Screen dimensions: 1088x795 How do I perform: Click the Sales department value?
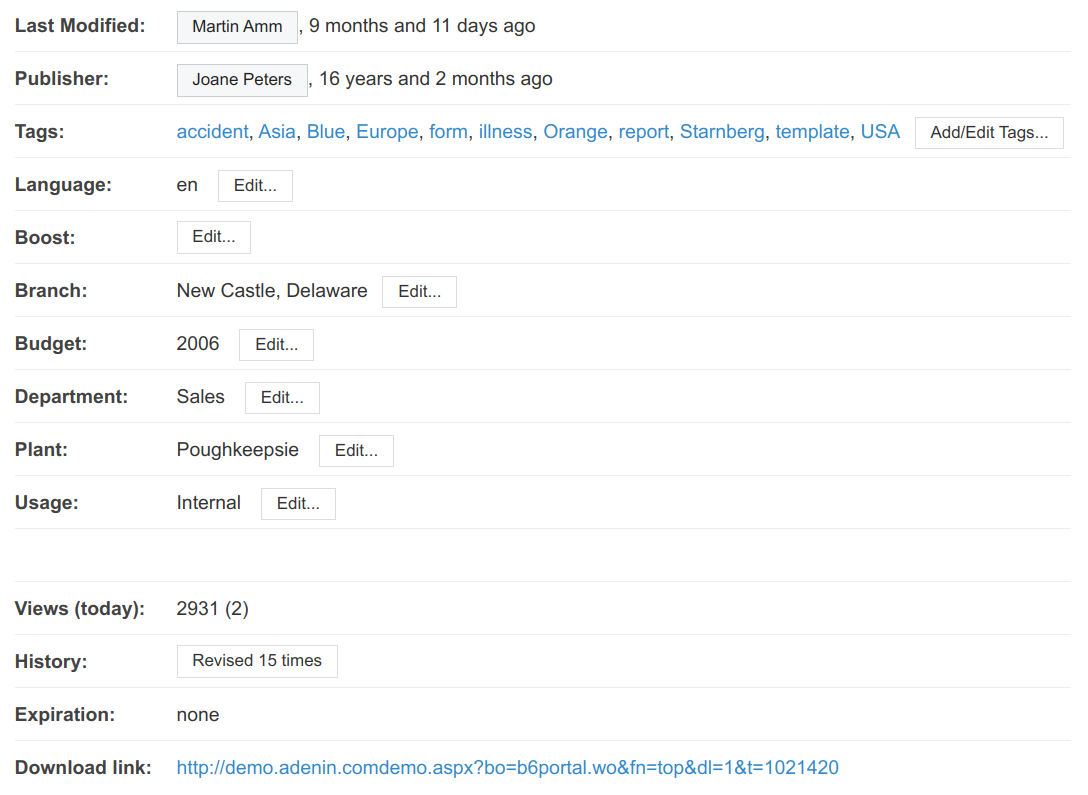[x=201, y=396]
